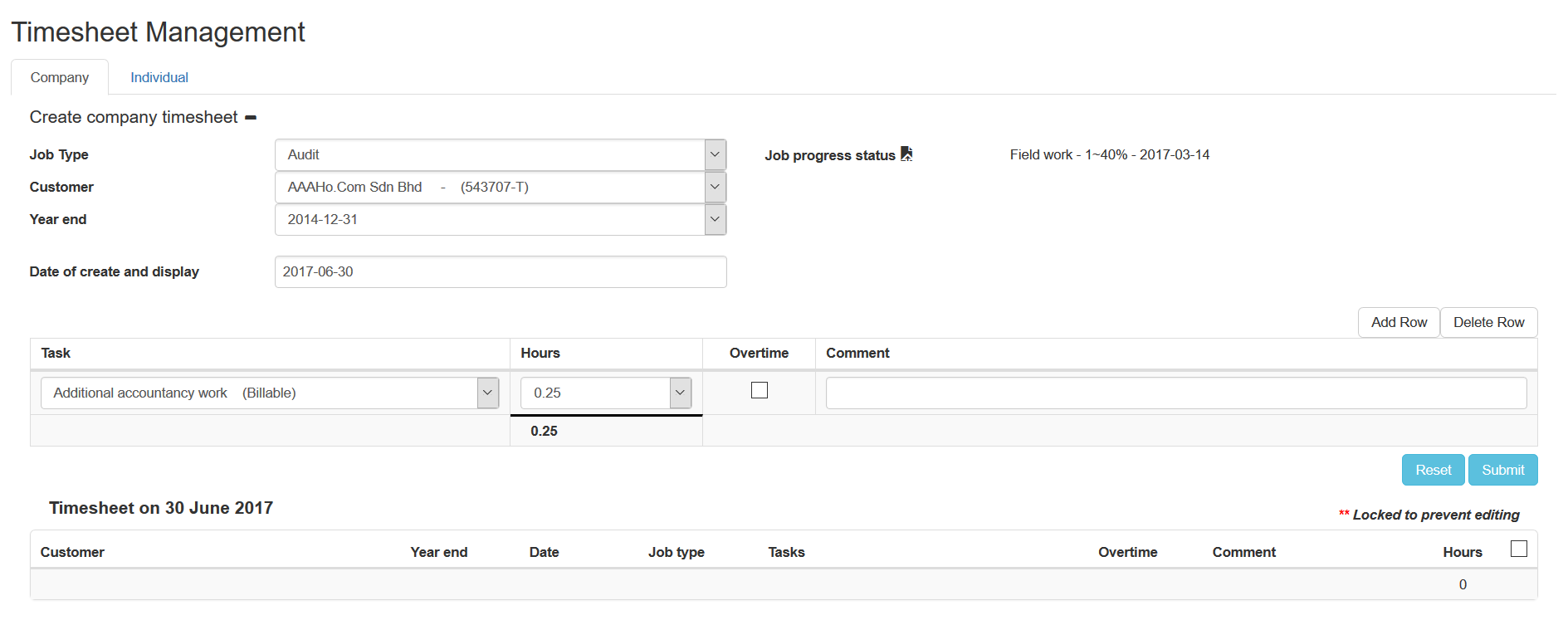Check the select-all box in timesheet header

click(x=1518, y=549)
